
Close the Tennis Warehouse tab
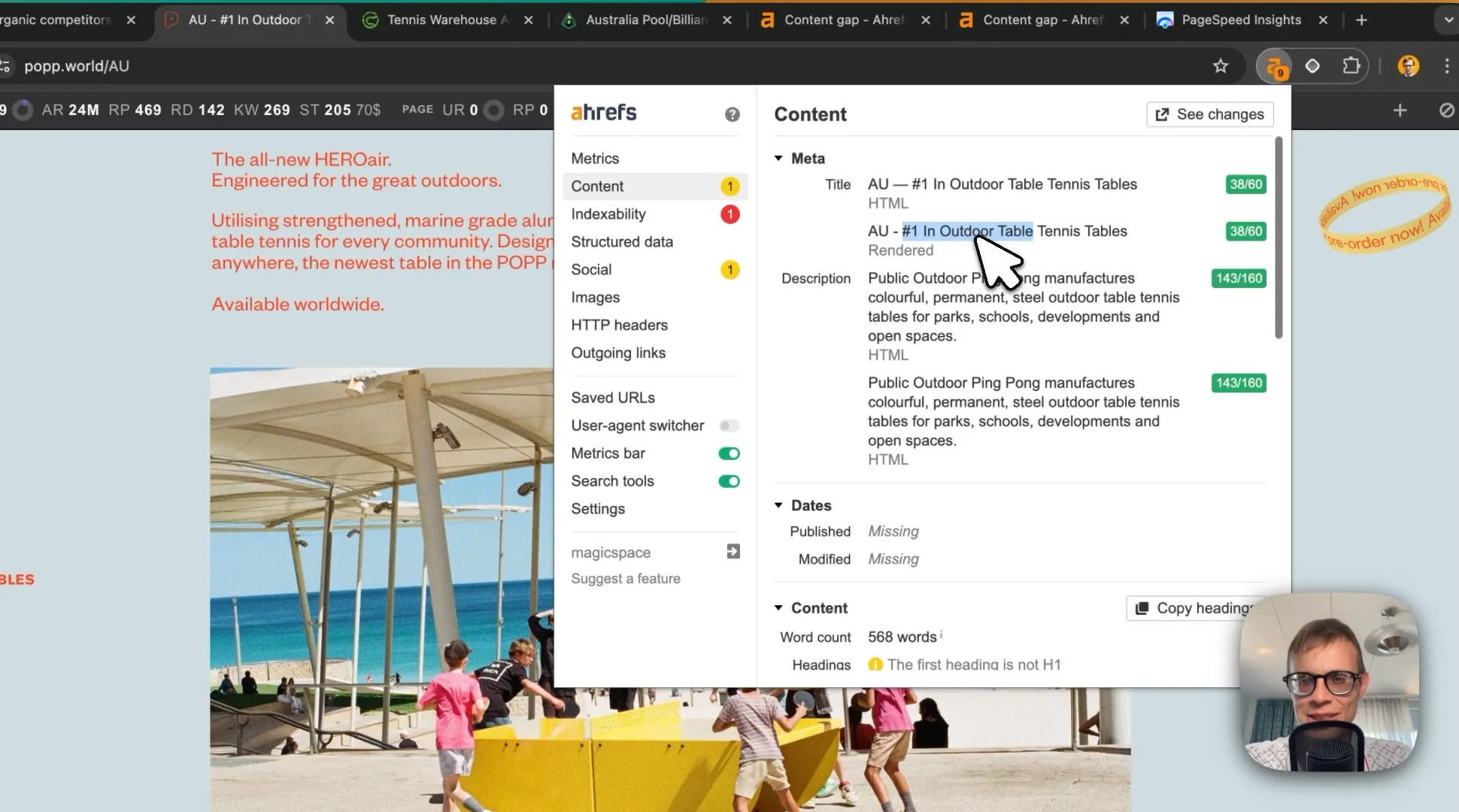point(529,20)
